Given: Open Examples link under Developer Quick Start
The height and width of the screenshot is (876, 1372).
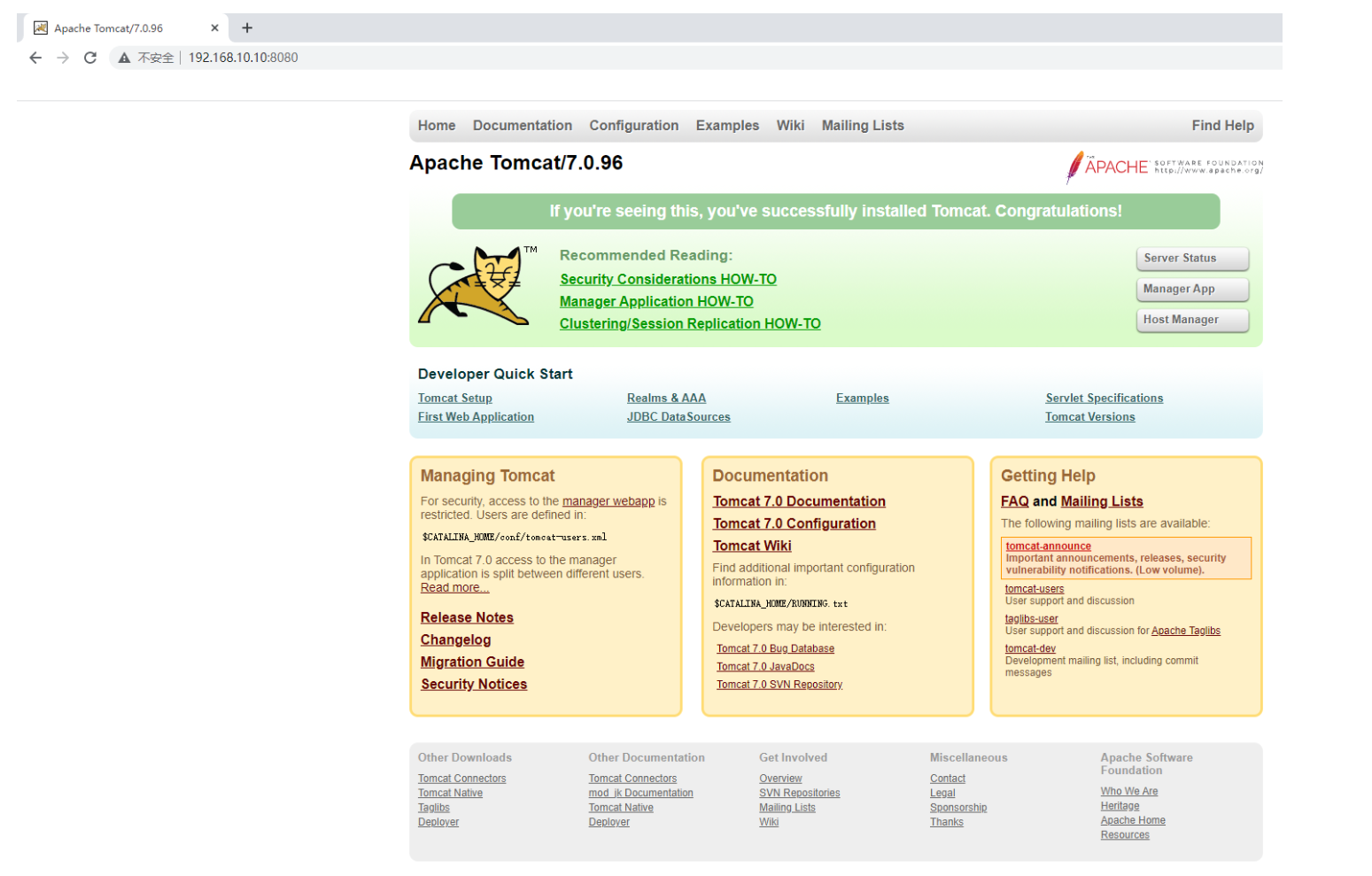Looking at the screenshot, I should [863, 399].
